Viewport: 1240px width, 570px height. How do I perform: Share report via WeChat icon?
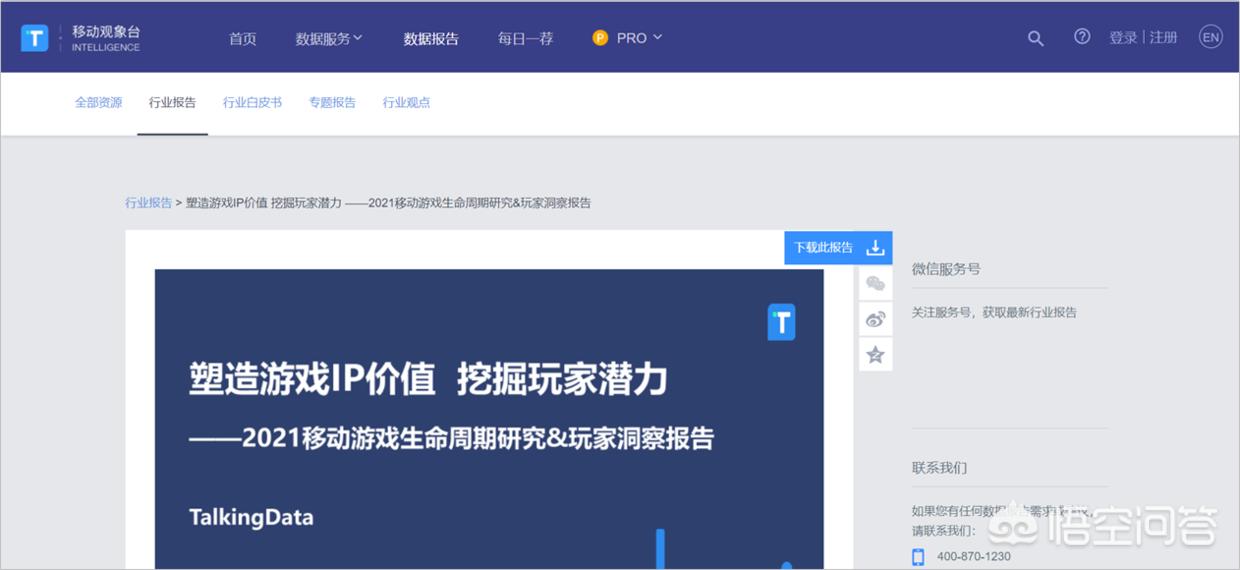875,284
